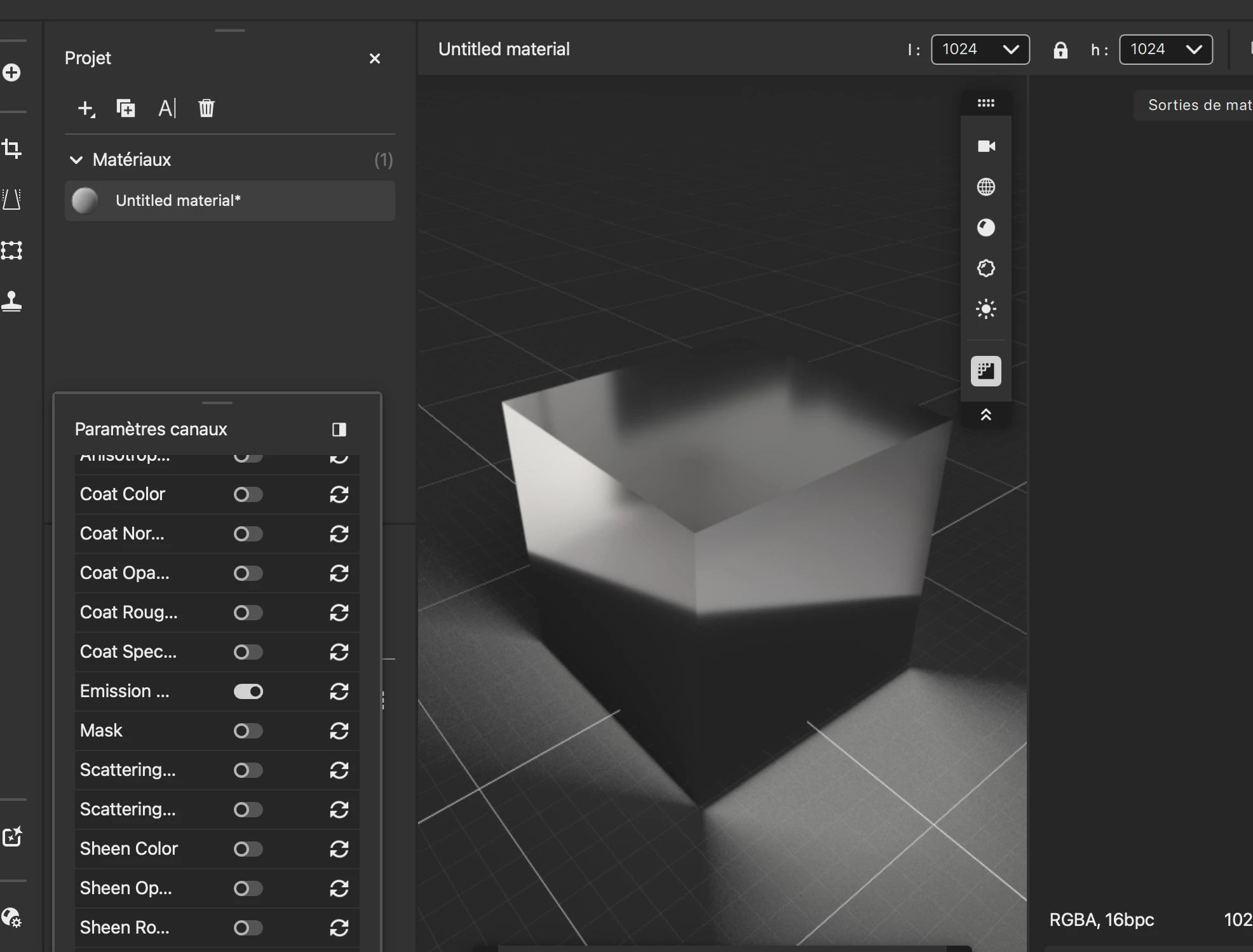Open the width 1024 dropdown
Image resolution: width=1253 pixels, height=952 pixels.
tap(980, 50)
